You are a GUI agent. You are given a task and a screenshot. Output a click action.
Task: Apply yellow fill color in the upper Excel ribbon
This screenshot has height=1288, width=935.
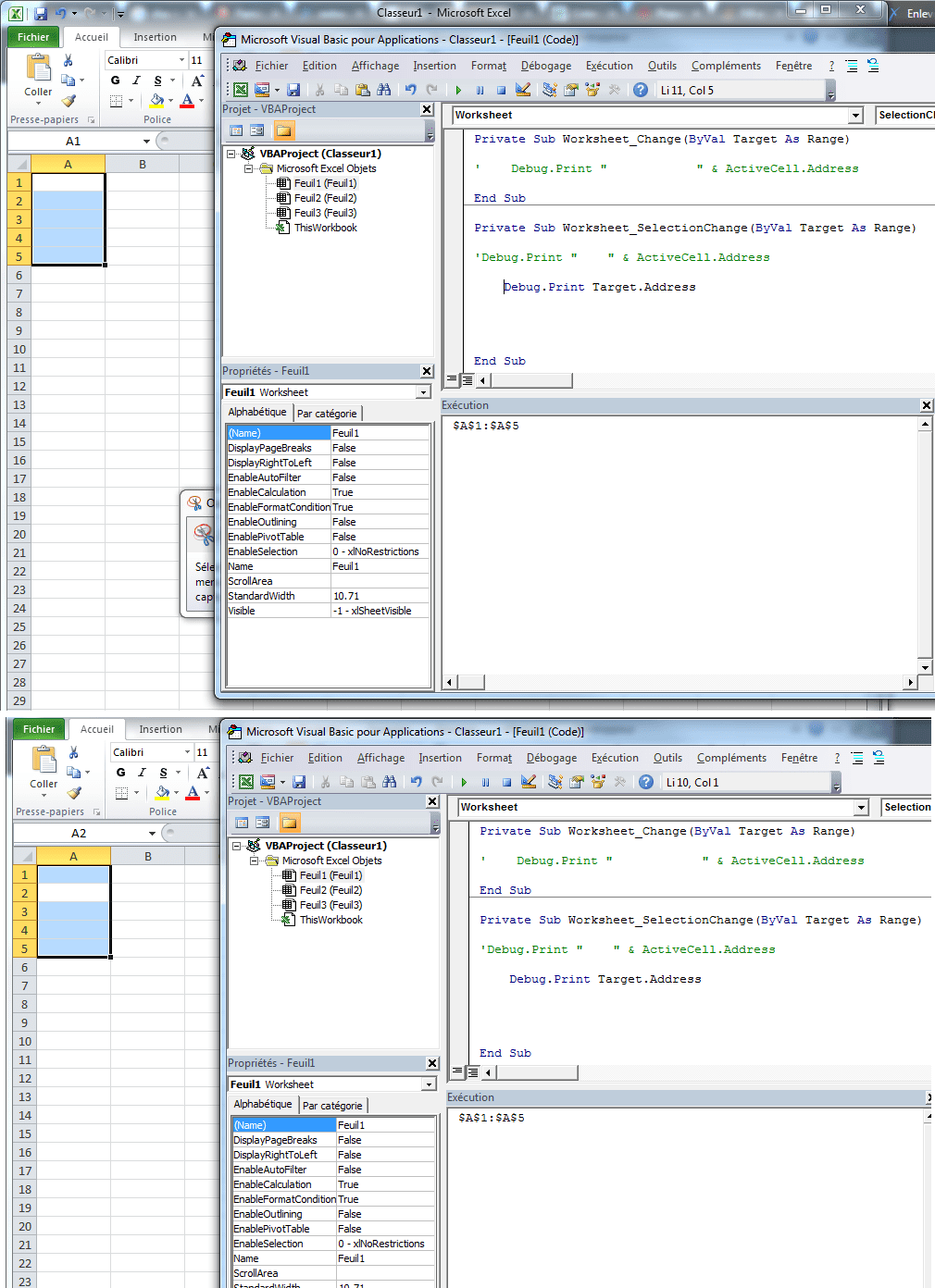coord(156,100)
